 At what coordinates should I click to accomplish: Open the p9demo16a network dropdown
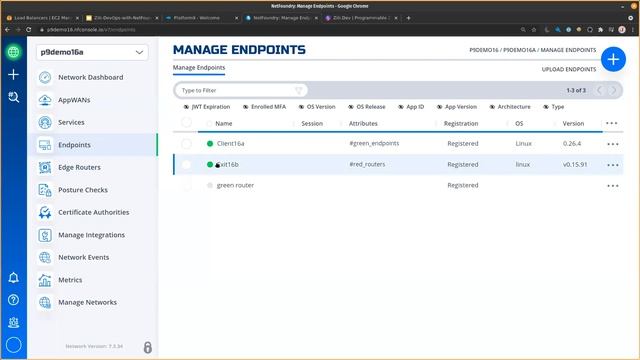pyautogui.click(x=92, y=52)
